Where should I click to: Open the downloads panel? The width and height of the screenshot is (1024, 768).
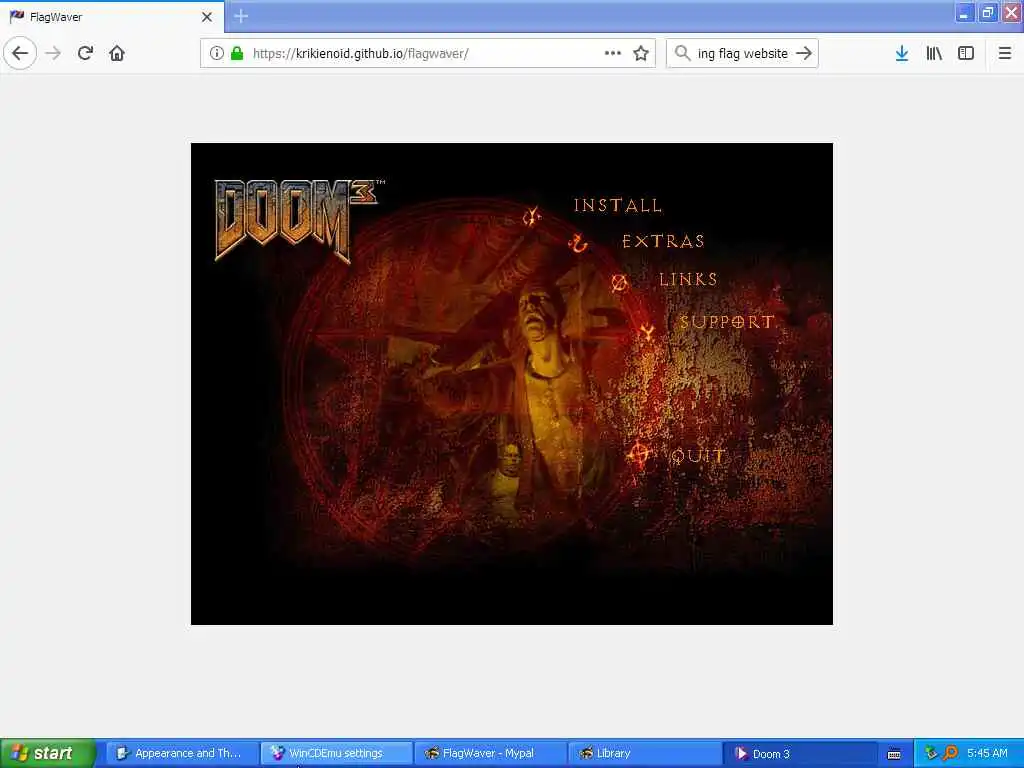pos(902,53)
